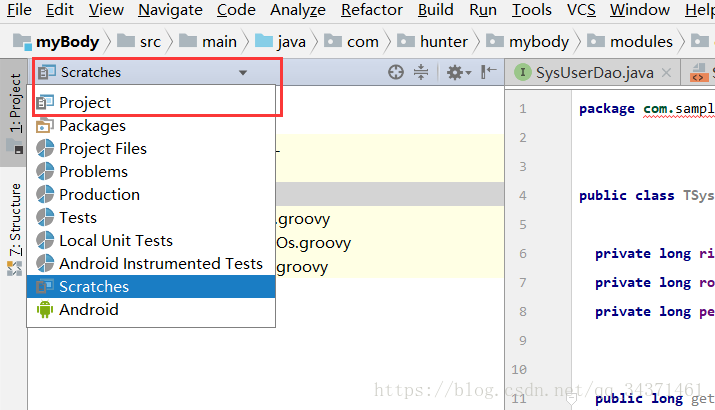This screenshot has height=410, width=715.
Task: Click the Packages view icon
Action: (44, 126)
